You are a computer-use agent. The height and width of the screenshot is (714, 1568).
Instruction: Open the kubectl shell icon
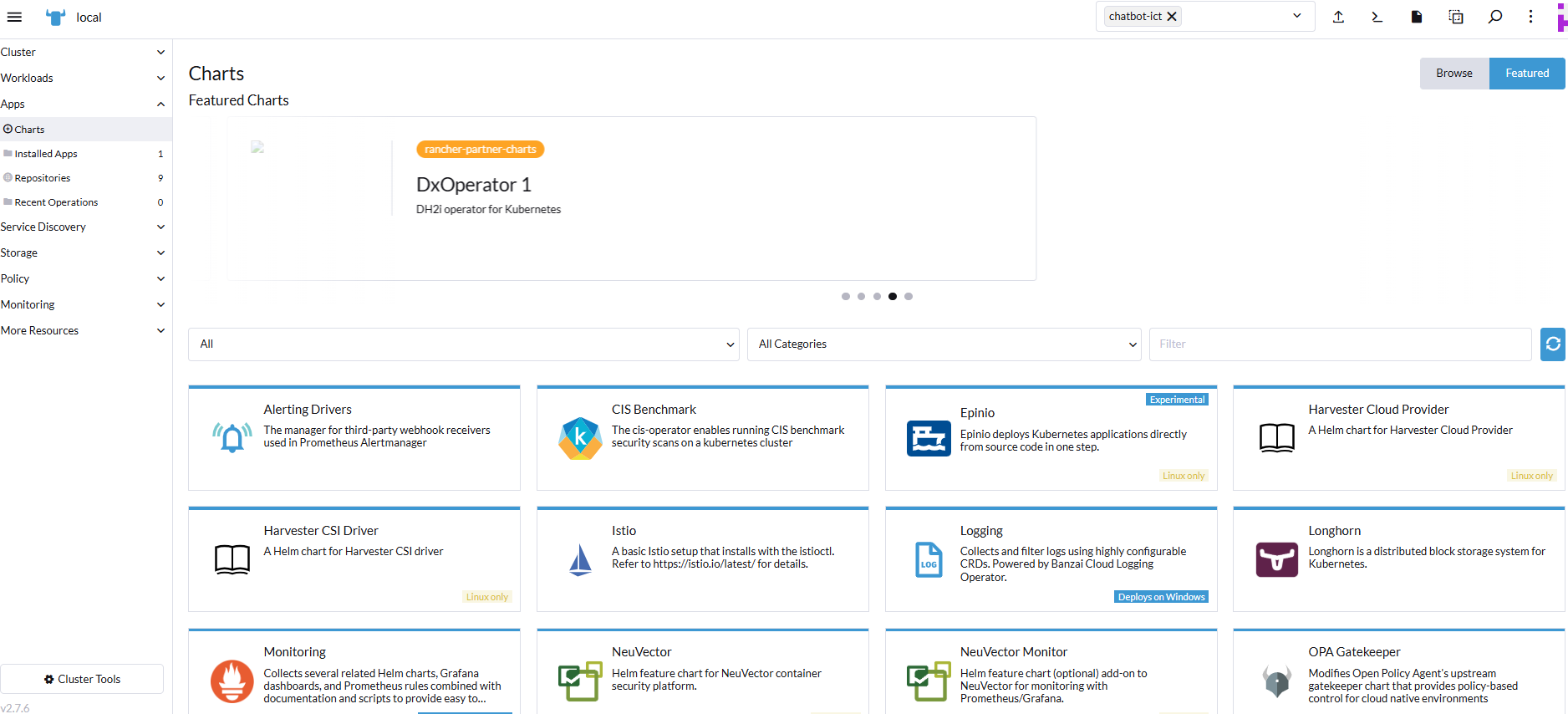click(x=1377, y=17)
